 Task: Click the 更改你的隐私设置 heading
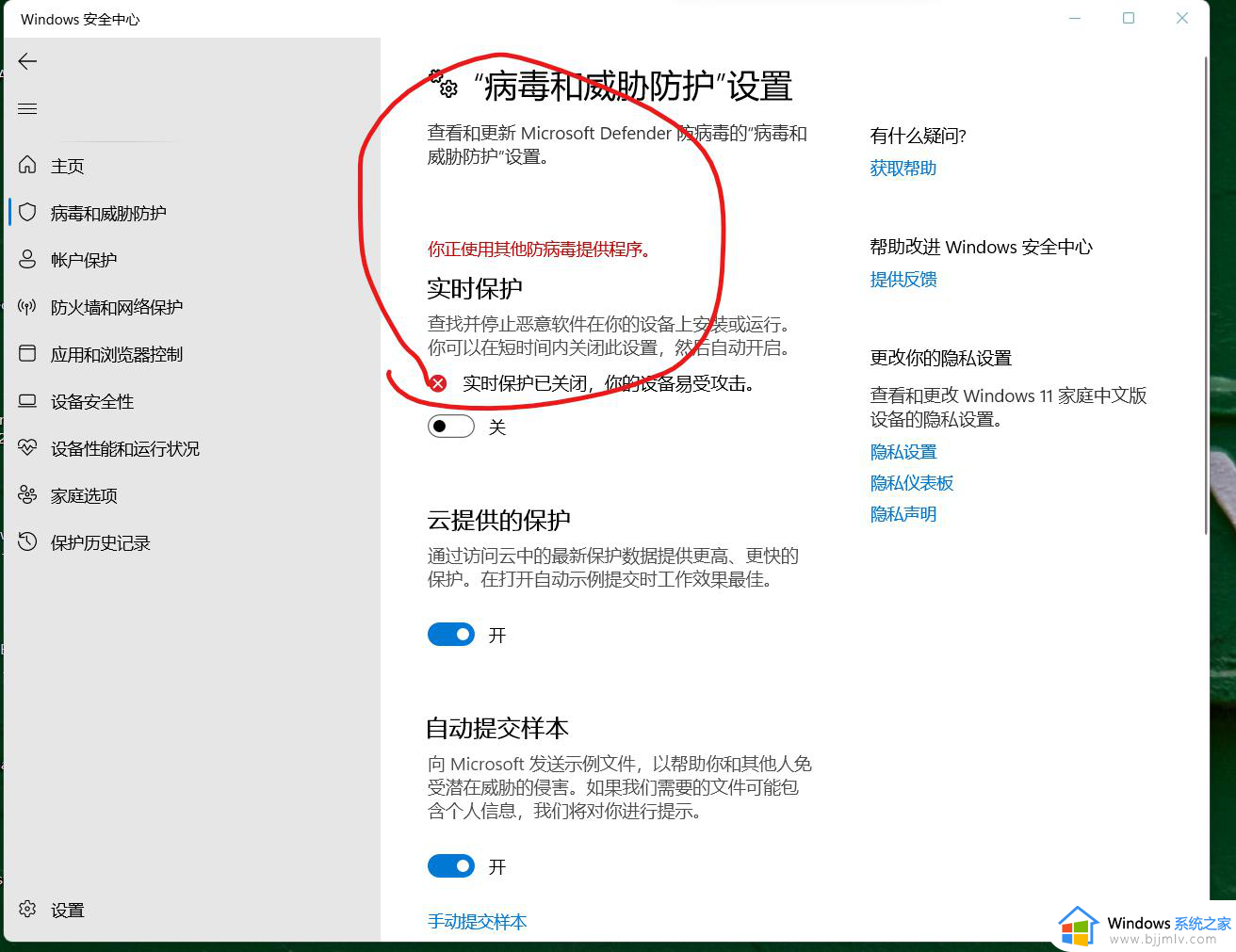(x=941, y=358)
